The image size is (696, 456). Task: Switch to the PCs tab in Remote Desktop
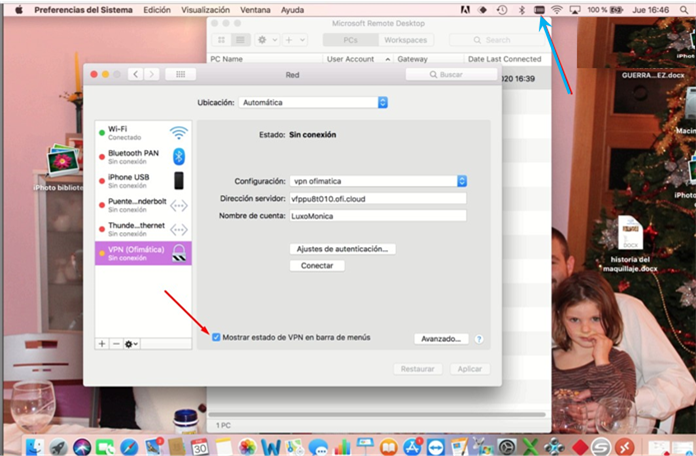click(350, 40)
